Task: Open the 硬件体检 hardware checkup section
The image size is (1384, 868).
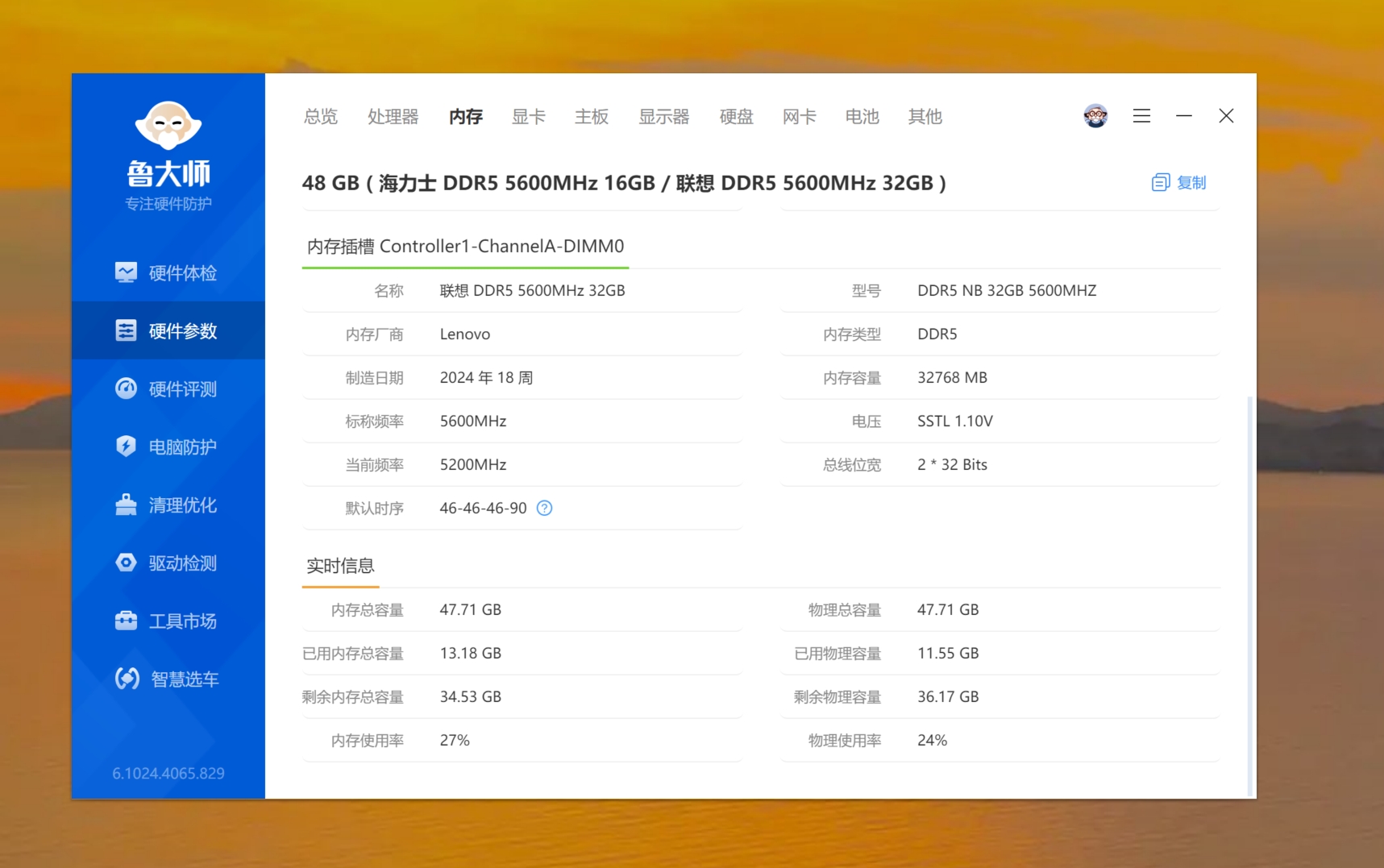Action: (x=168, y=272)
